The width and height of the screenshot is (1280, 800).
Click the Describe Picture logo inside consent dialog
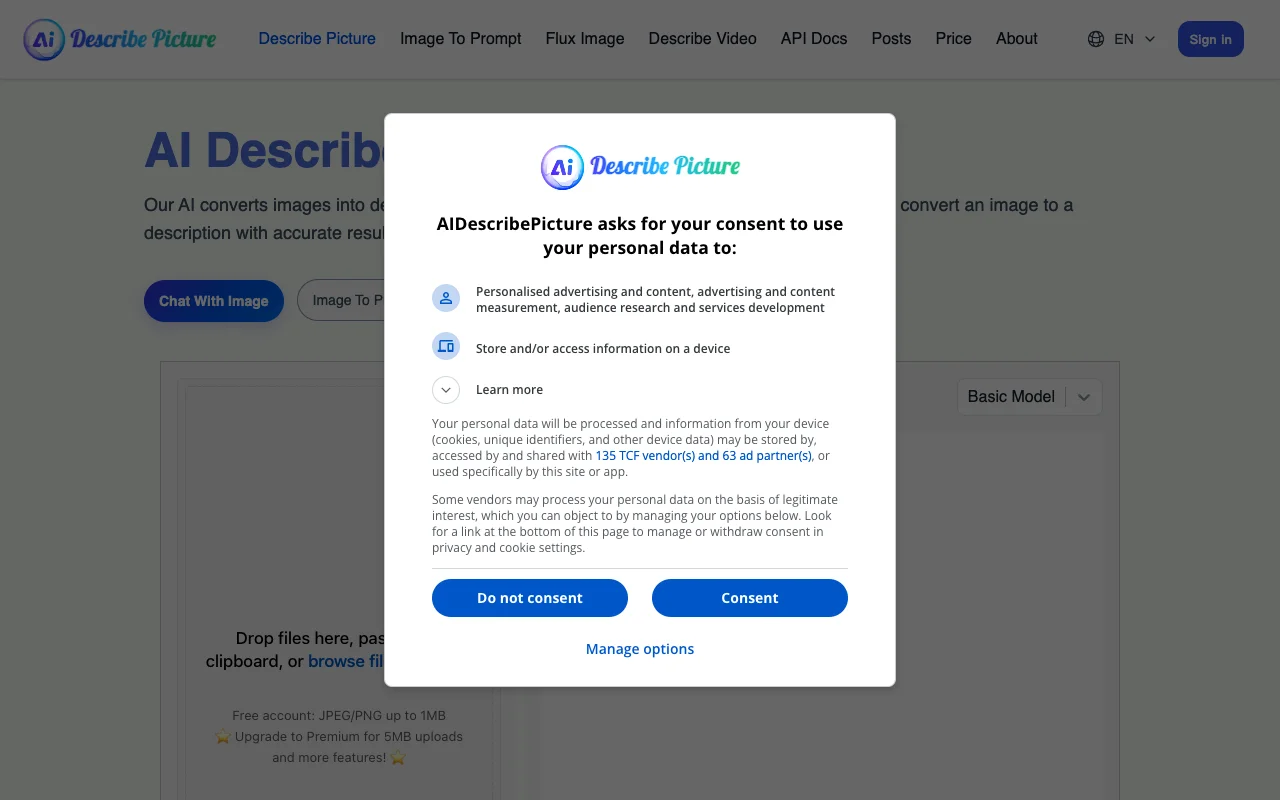(x=640, y=167)
